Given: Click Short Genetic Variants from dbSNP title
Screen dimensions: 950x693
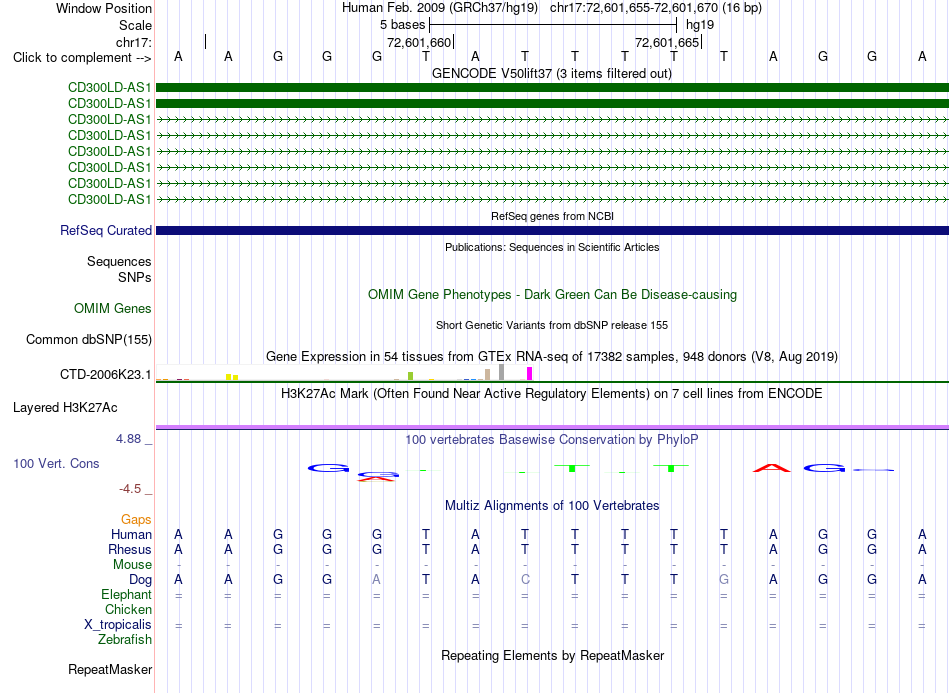Looking at the screenshot, I should coord(552,325).
